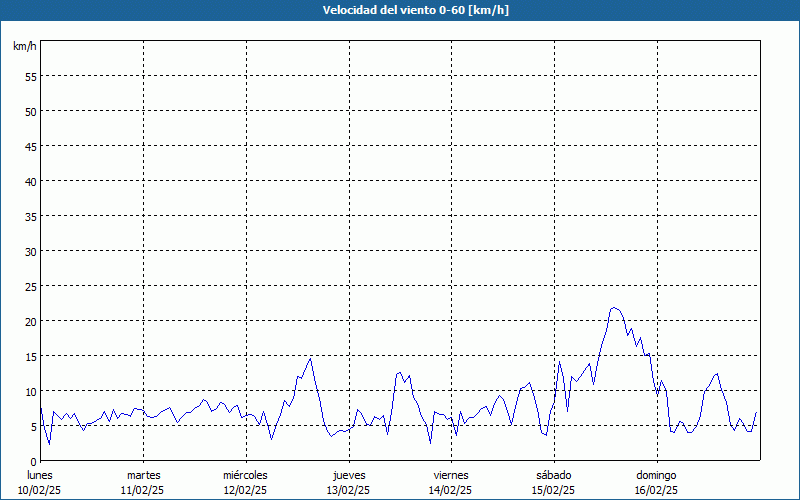800x500 pixels.
Task: Click the 'Velocidad del viento 0-60 [km/h]' title
Action: tap(415, 10)
